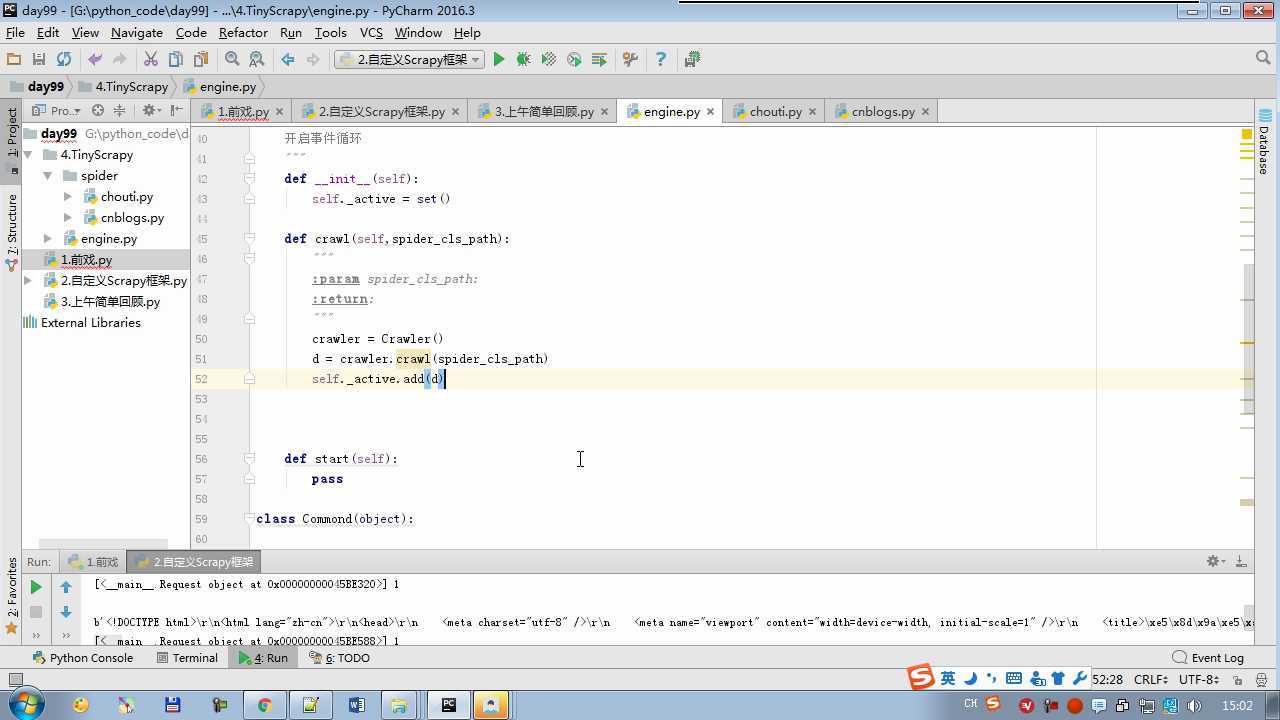The width and height of the screenshot is (1280, 720).
Task: Click the CRLF line separator status entry
Action: (1151, 679)
